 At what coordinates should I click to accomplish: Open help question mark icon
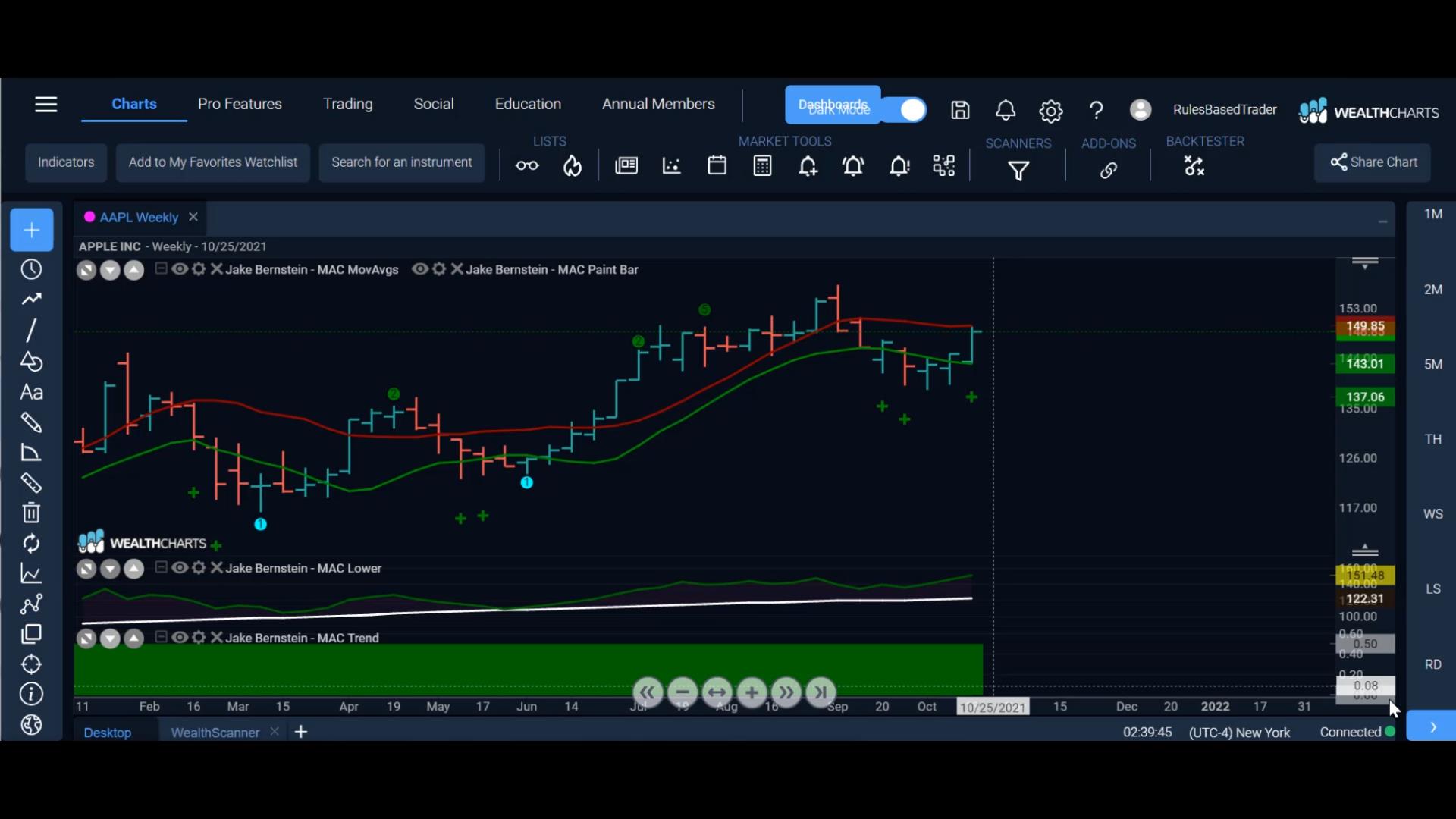click(1096, 111)
